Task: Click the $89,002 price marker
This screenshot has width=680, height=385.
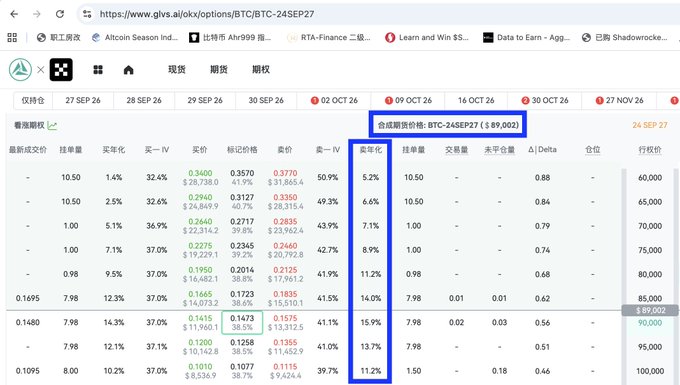Action: click(650, 310)
